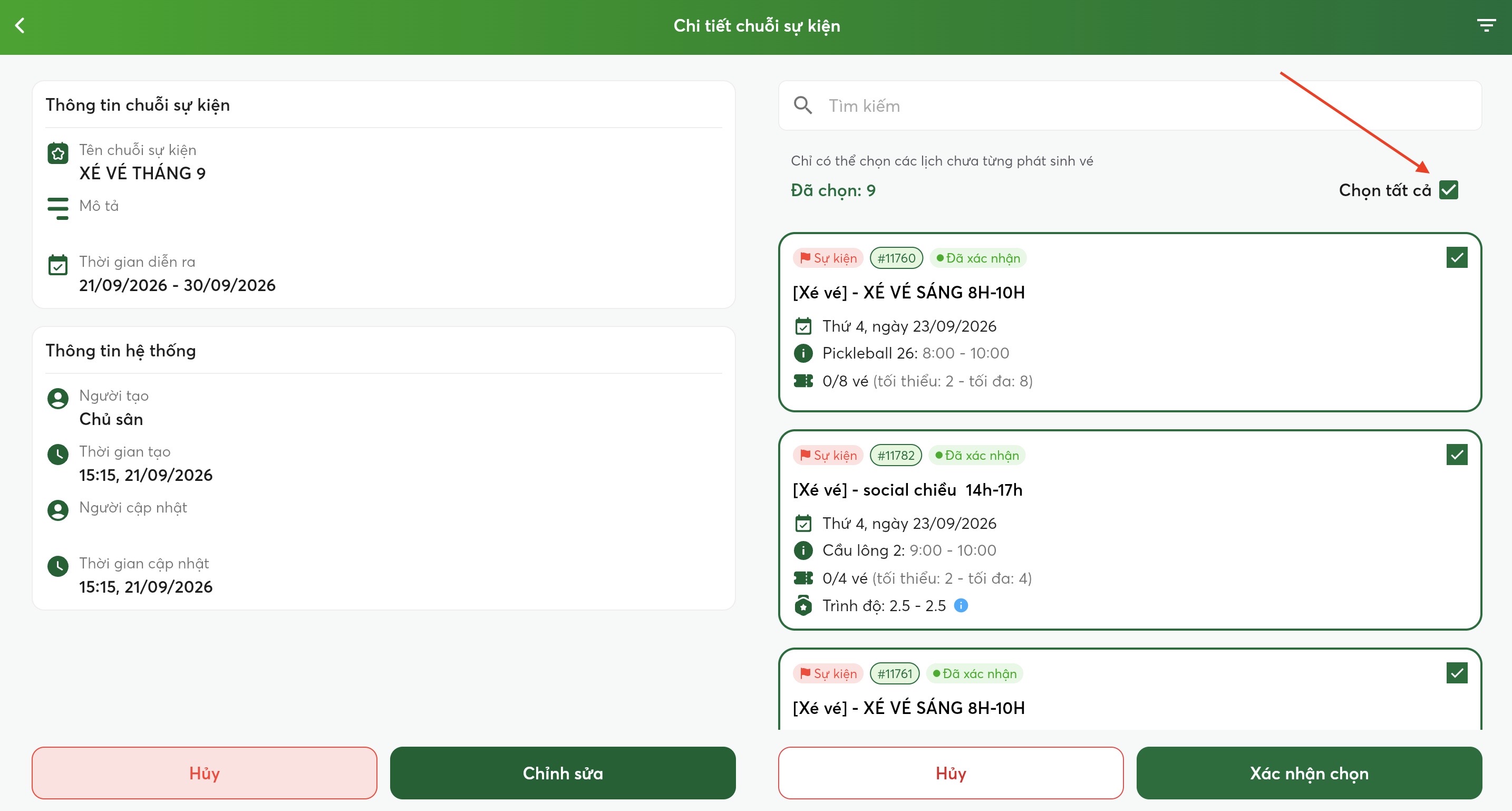Click the Thời gian tạo clock icon
The image size is (1512, 811).
57,455
